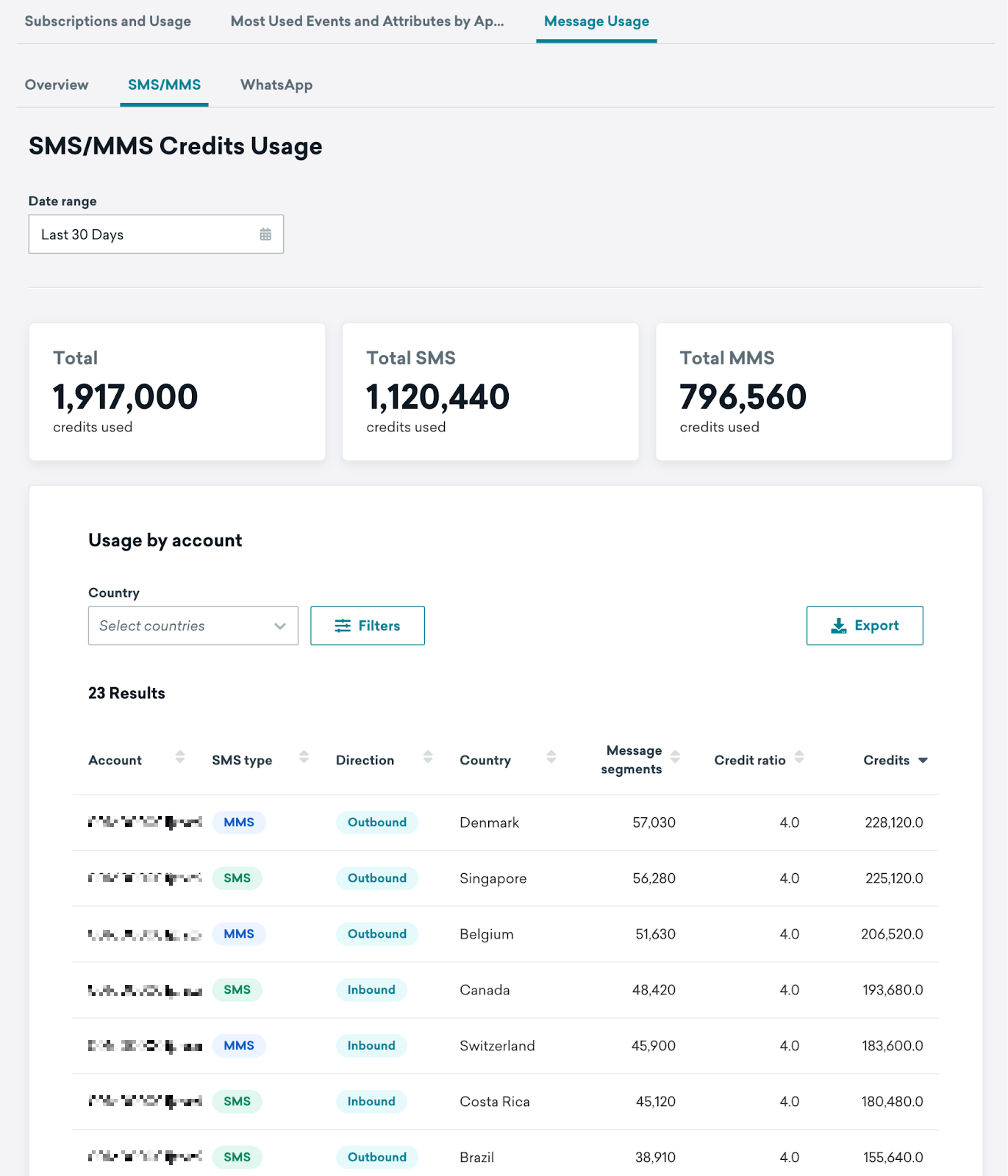Click the Outbound badge in Denmark row
This screenshot has width=1008, height=1176.
377,822
